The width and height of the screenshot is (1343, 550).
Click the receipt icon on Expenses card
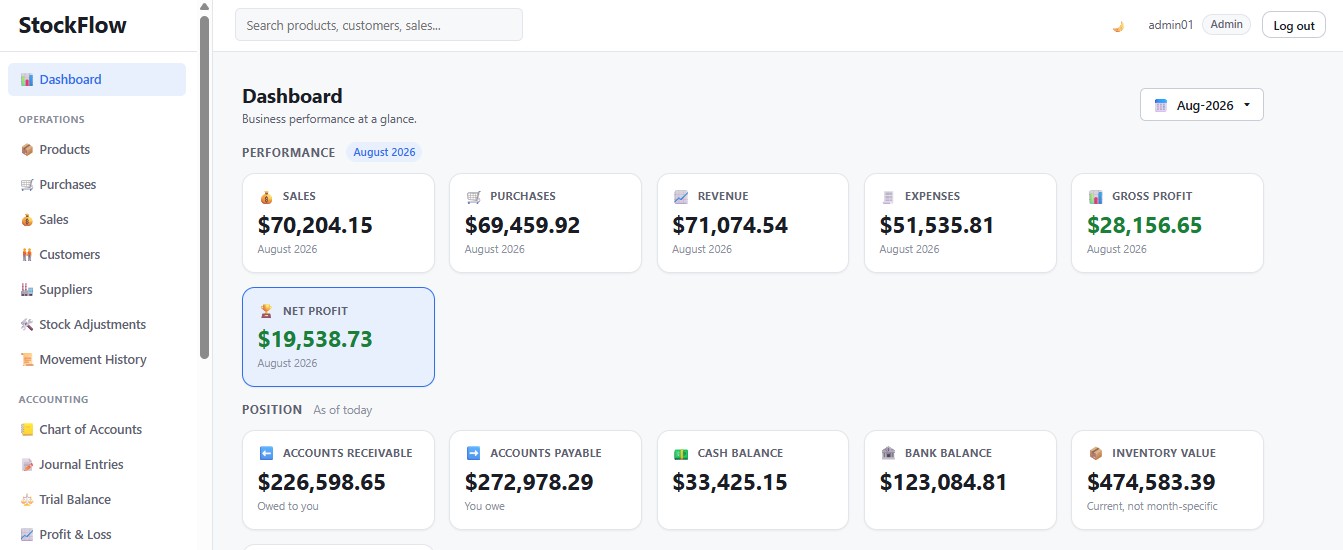tap(887, 197)
